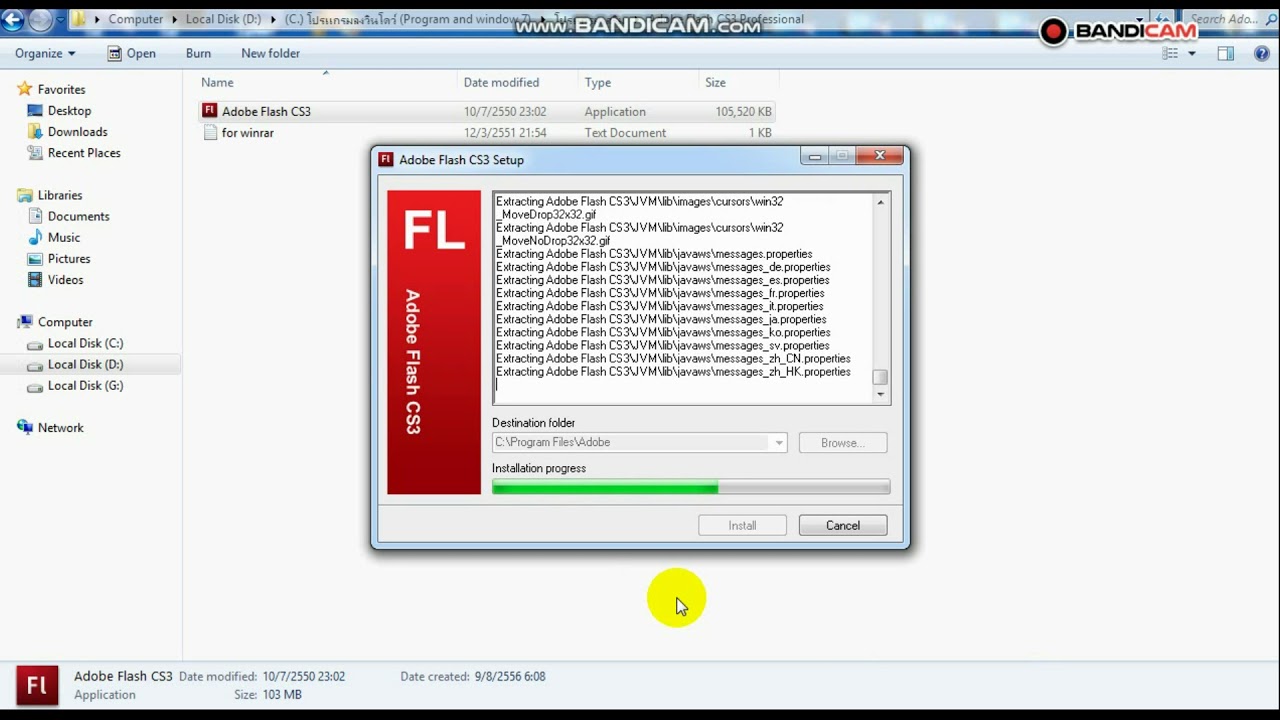Open the Destination folder dropdown arrow

[x=778, y=442]
